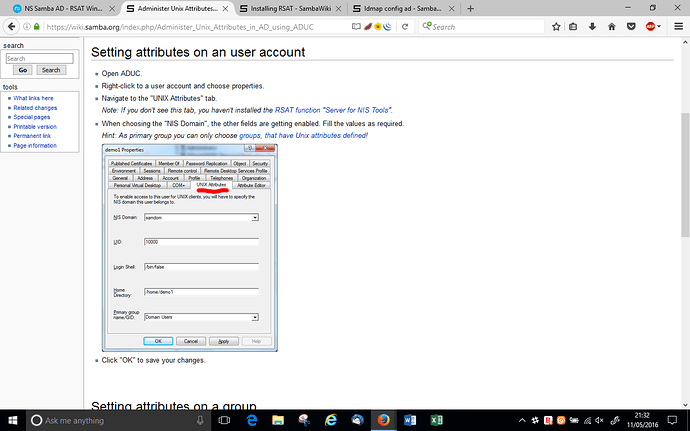
Task: Show site information via the info icon
Action: pyautogui.click(x=27, y=27)
